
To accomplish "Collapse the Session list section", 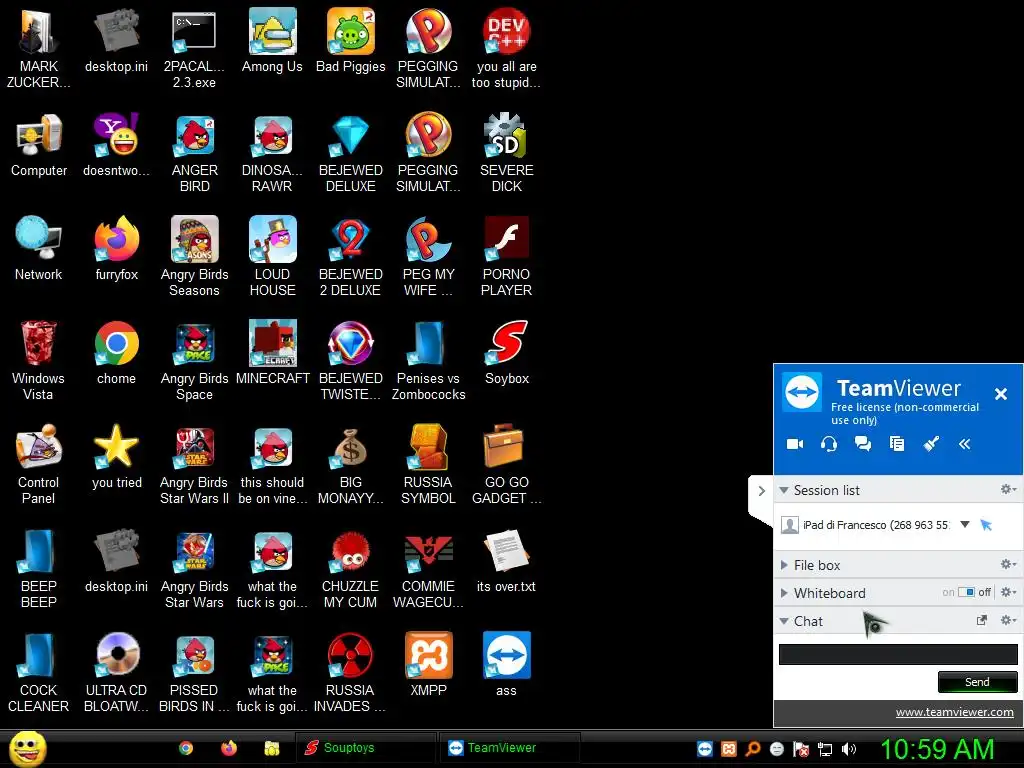I will pyautogui.click(x=784, y=490).
